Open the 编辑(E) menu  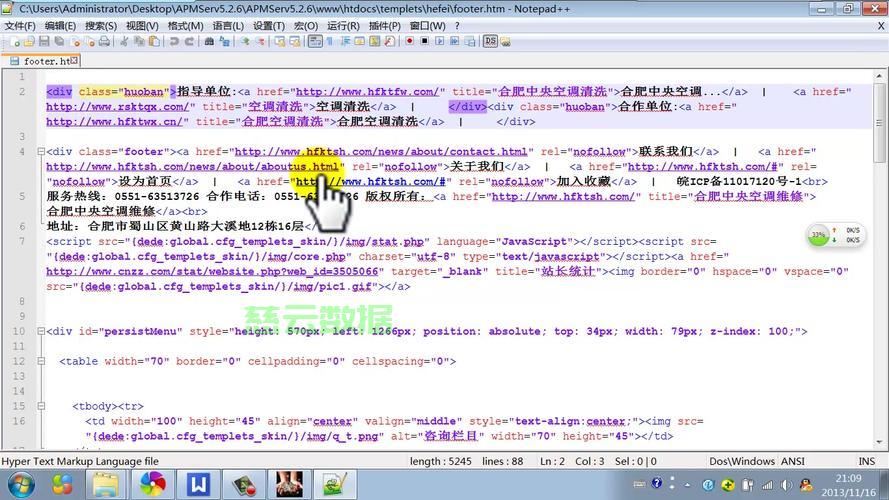(60, 26)
